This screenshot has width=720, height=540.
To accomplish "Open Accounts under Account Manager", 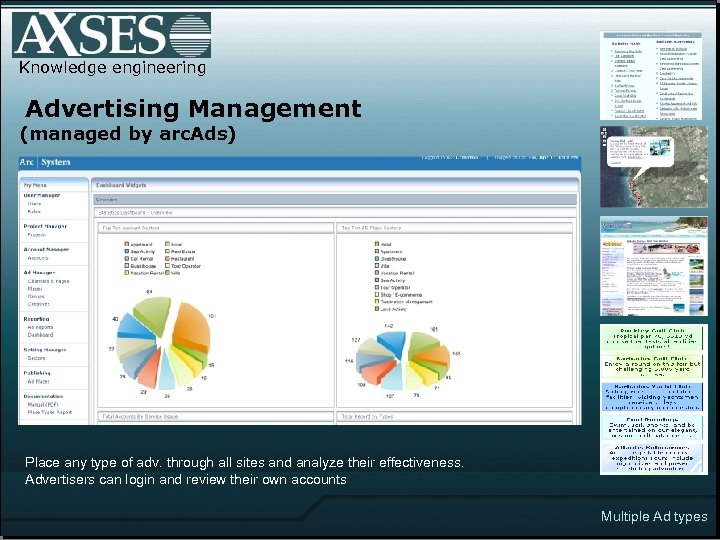I will pos(38,258).
